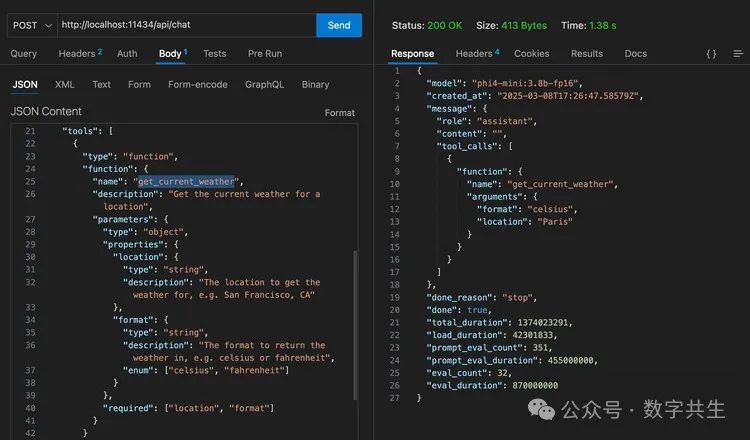Open the Tests tab
The height and width of the screenshot is (440, 750).
coord(214,54)
